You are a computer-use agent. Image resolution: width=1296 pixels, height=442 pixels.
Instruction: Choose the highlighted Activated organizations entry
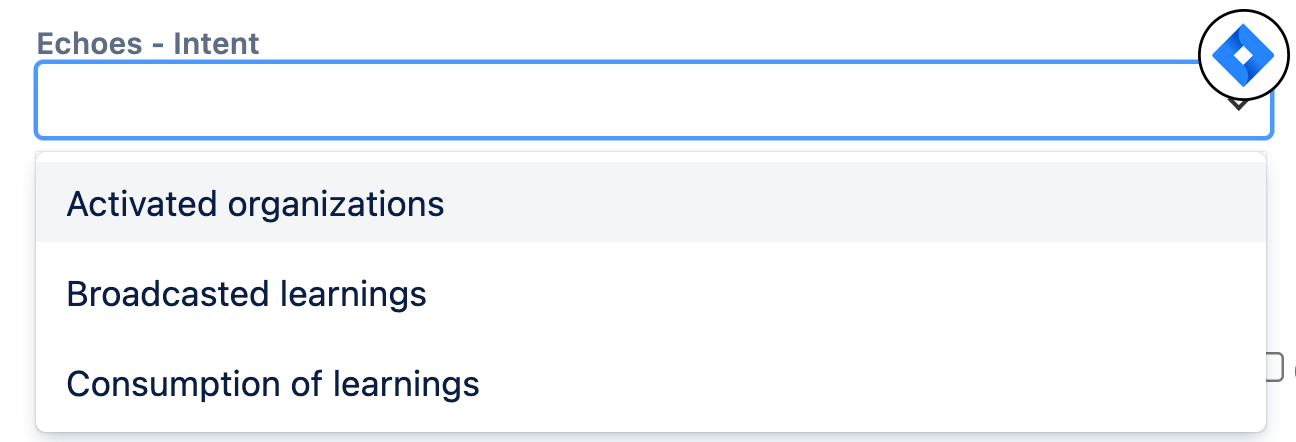651,203
